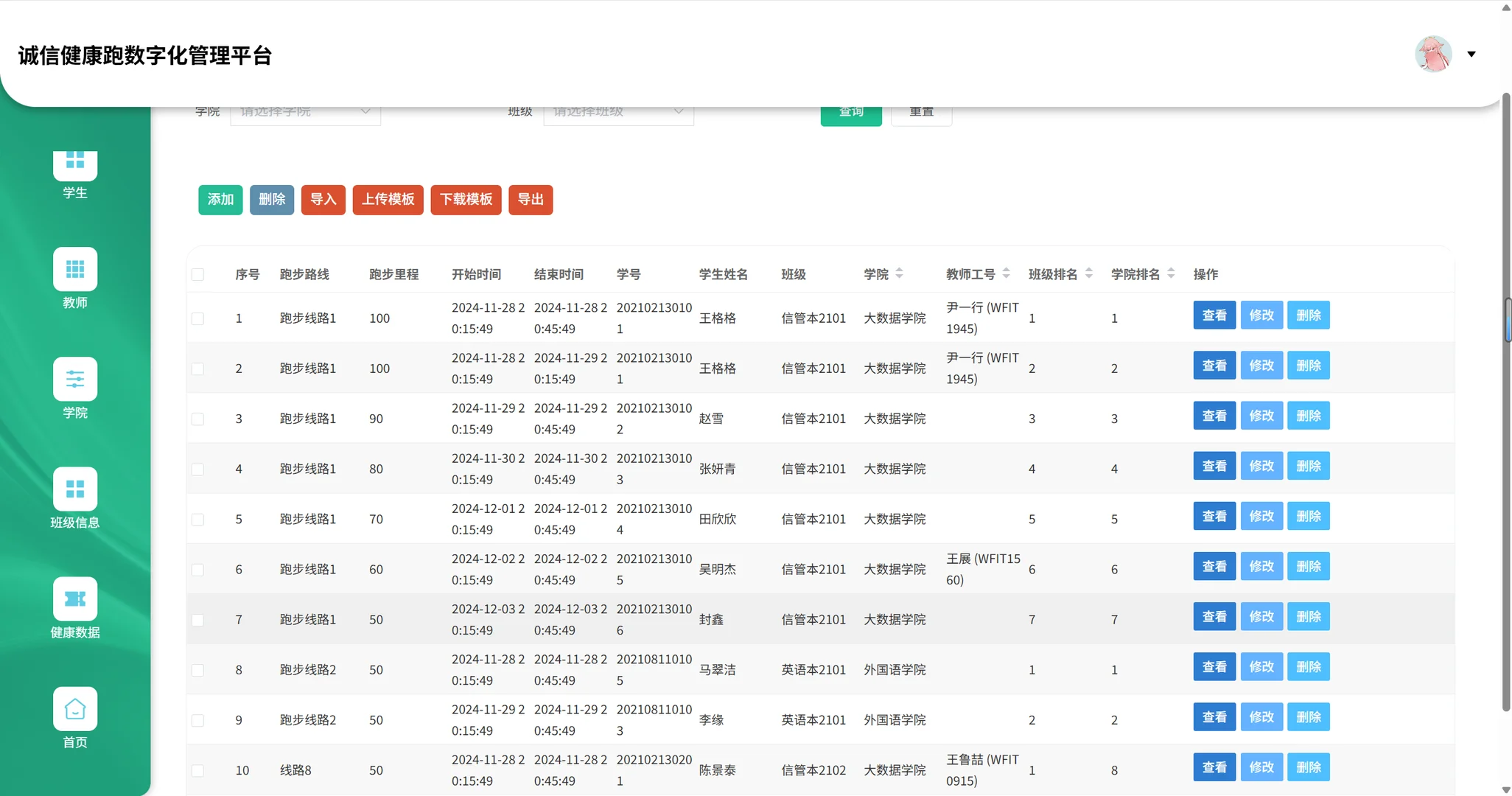Check the row 8 马翠洁 checkbox
Screen dimensions: 1512x796
(x=197, y=670)
